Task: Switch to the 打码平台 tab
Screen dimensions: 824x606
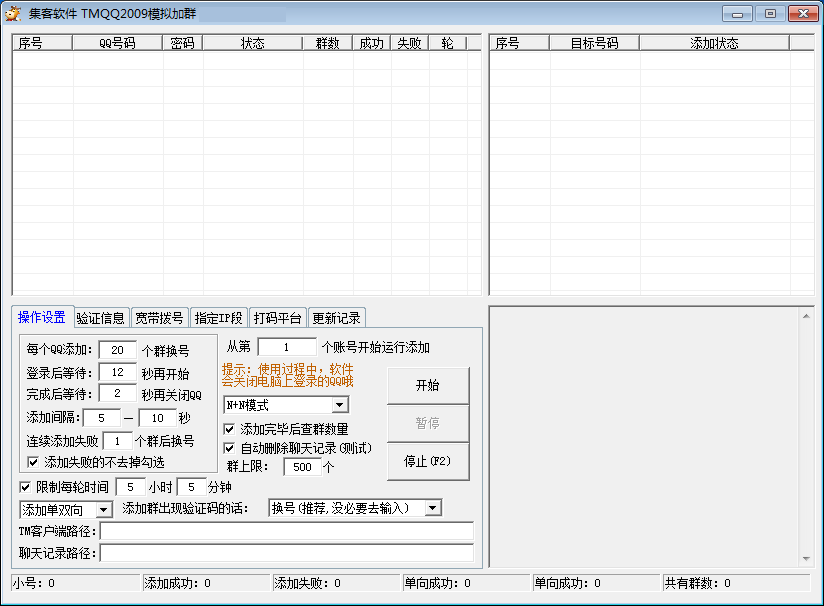Action: (x=277, y=318)
